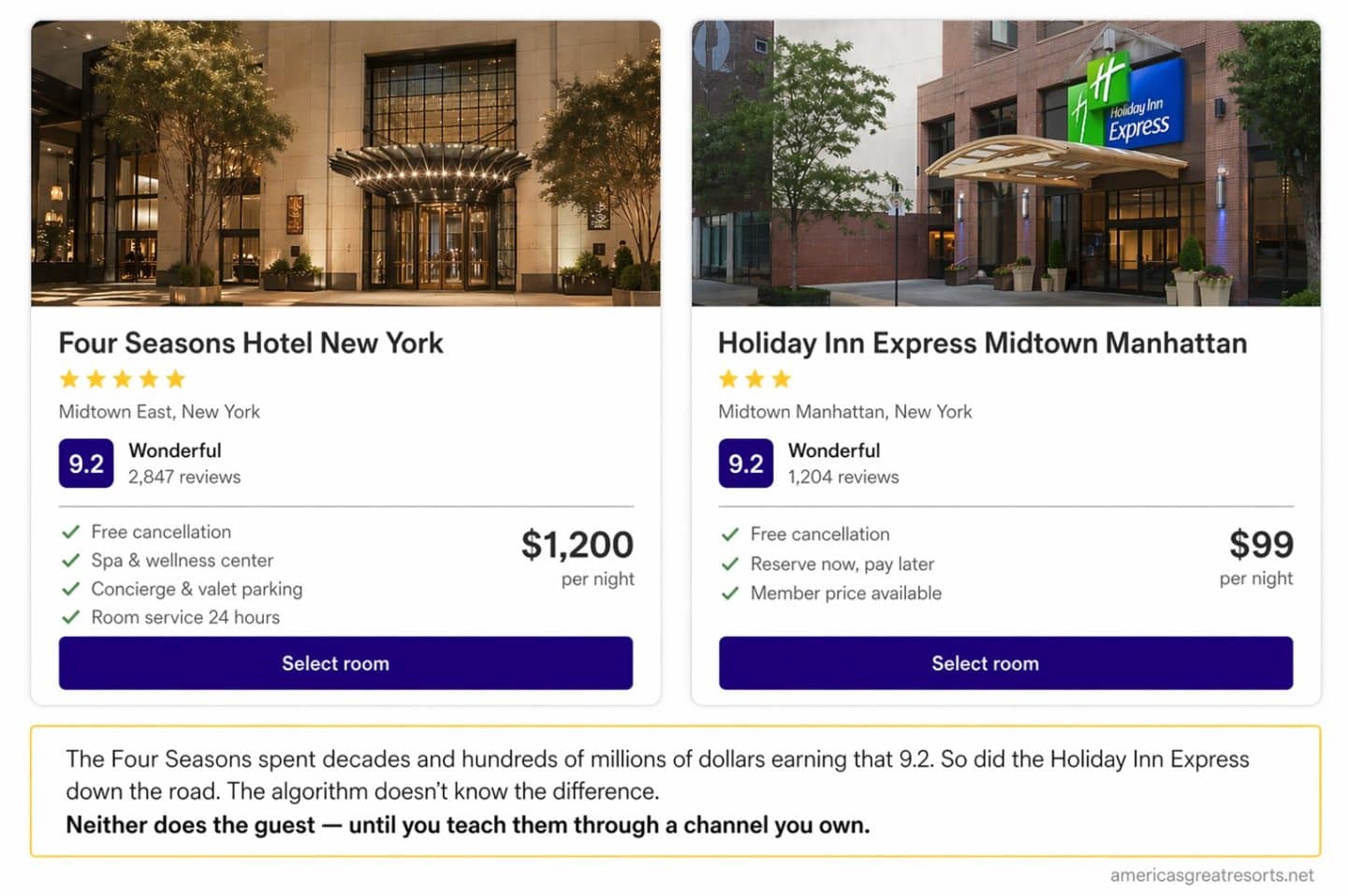Image resolution: width=1348 pixels, height=896 pixels.
Task: Click the 9.2 rating badge for Four Seasons
Action: click(86, 463)
